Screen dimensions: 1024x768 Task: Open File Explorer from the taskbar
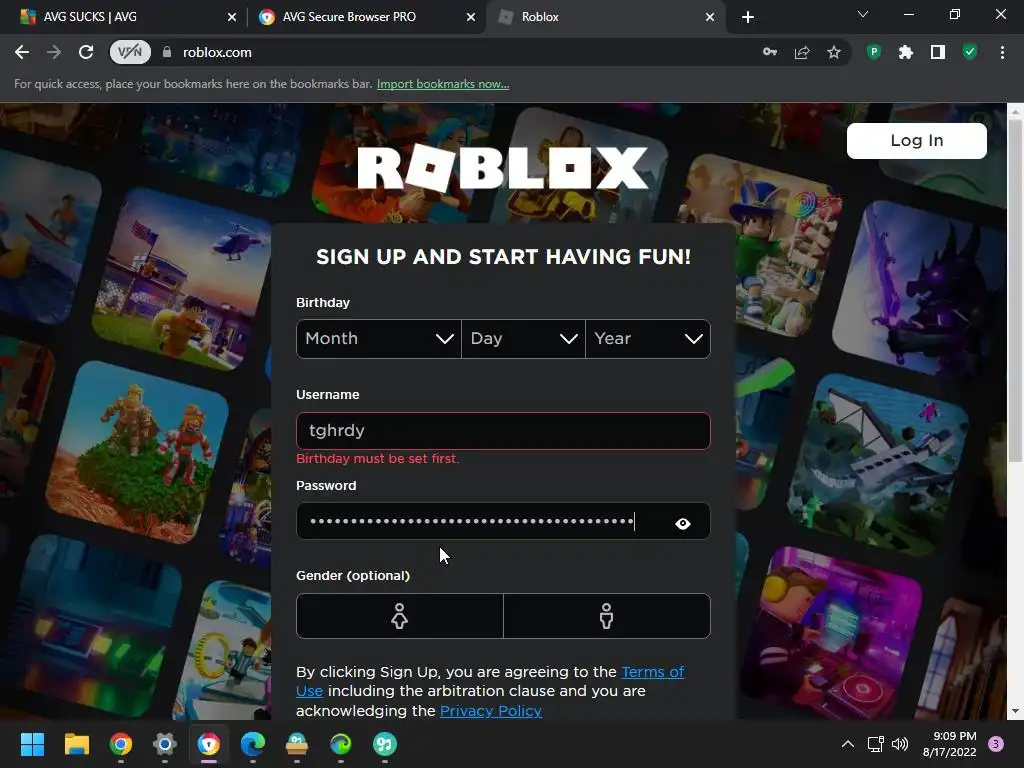tap(76, 744)
